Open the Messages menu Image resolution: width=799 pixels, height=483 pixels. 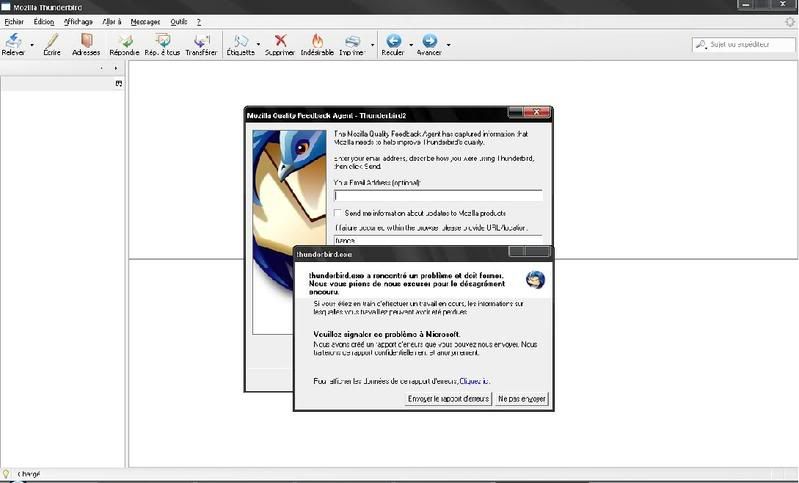click(145, 22)
